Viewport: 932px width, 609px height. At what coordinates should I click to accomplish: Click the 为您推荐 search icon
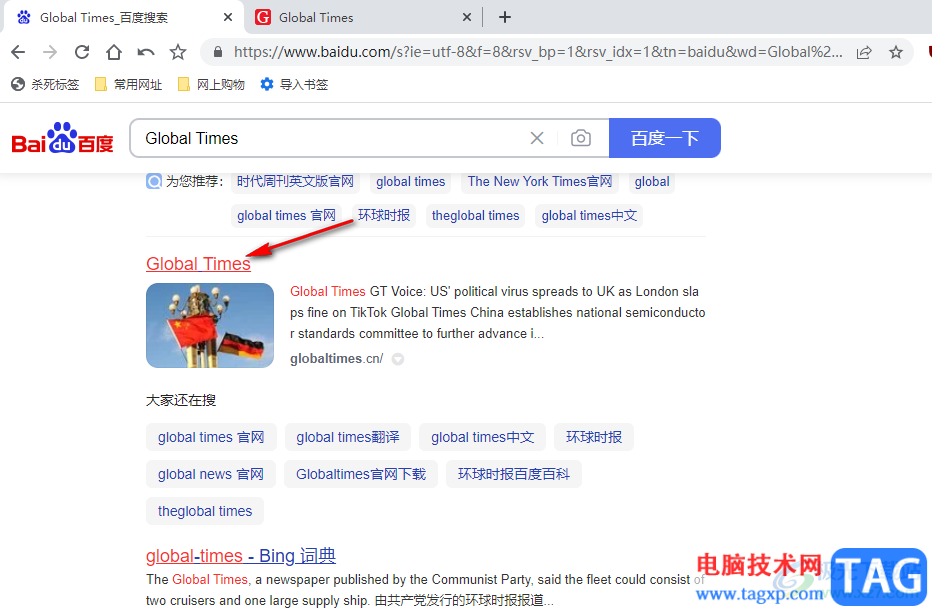[153, 181]
